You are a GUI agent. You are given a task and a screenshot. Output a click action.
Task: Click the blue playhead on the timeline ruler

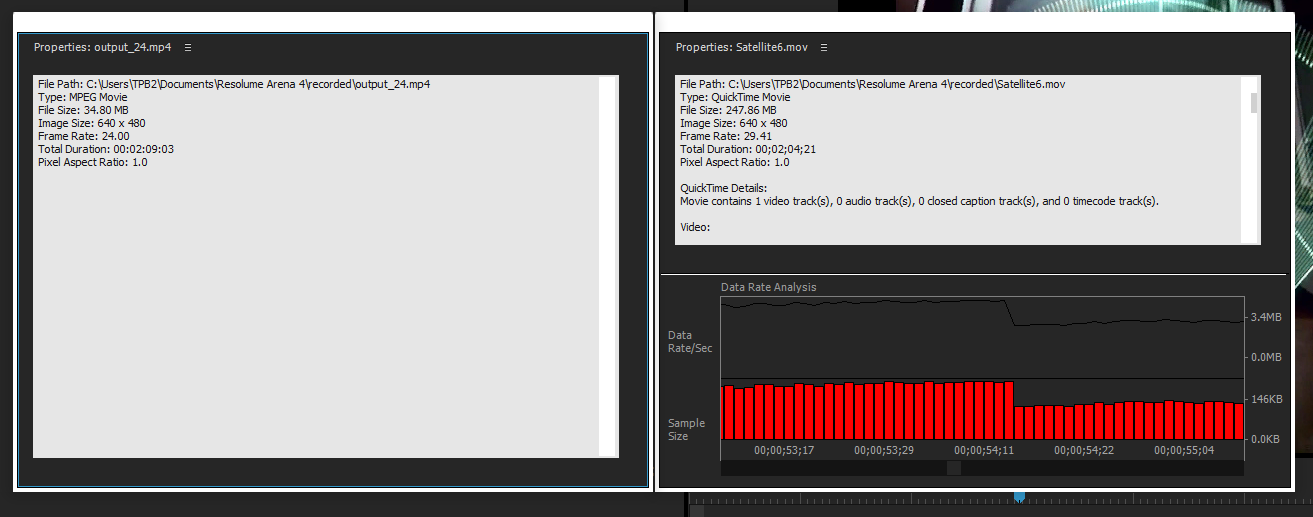(1019, 496)
